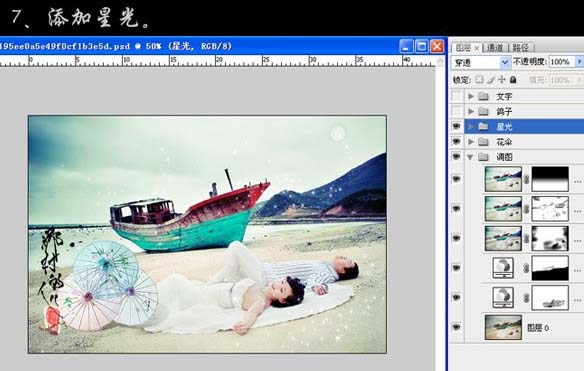Select image thumbnail beside the gradient mask
584x371 pixels.
coord(503,179)
